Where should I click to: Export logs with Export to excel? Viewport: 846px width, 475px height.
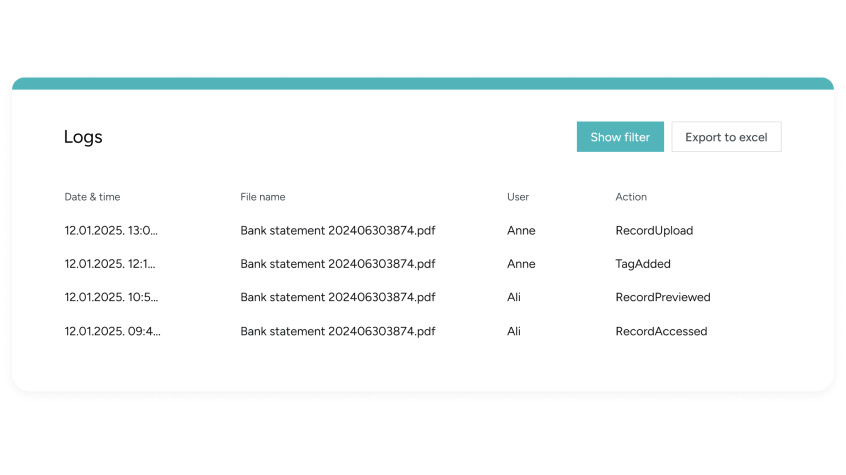(726, 137)
